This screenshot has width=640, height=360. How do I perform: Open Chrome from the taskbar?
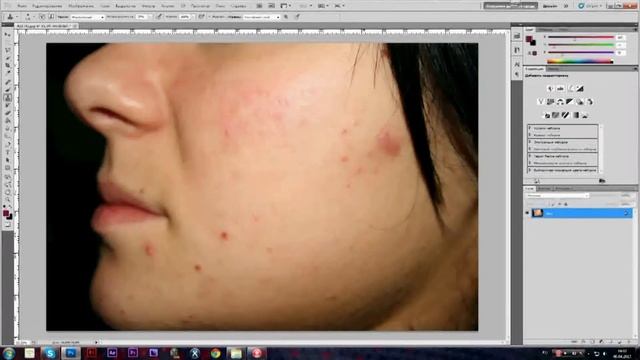[216, 353]
